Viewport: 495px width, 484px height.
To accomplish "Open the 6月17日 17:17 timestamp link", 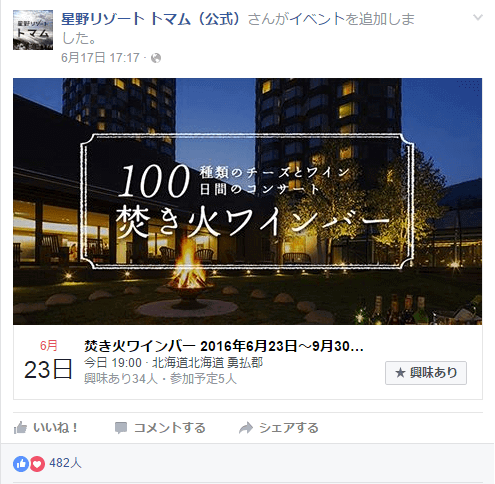I will click(100, 58).
